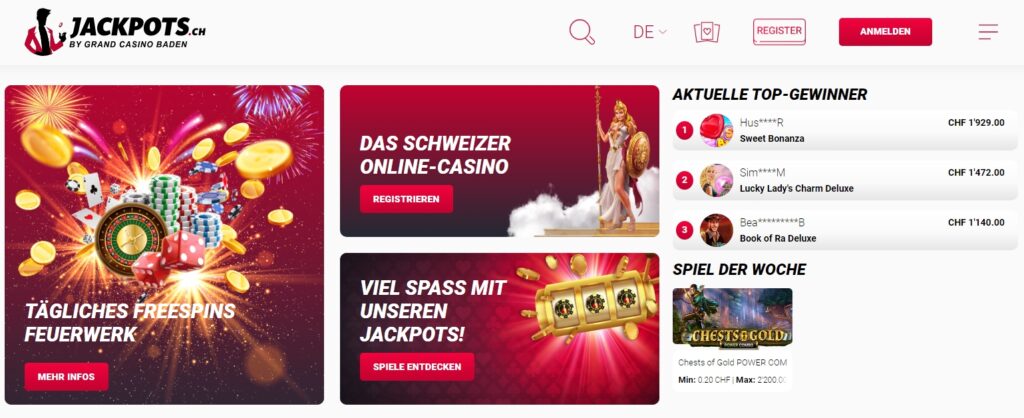Viewport: 1024px width, 418px height.
Task: Click the number 1 rank badge
Action: (684, 131)
